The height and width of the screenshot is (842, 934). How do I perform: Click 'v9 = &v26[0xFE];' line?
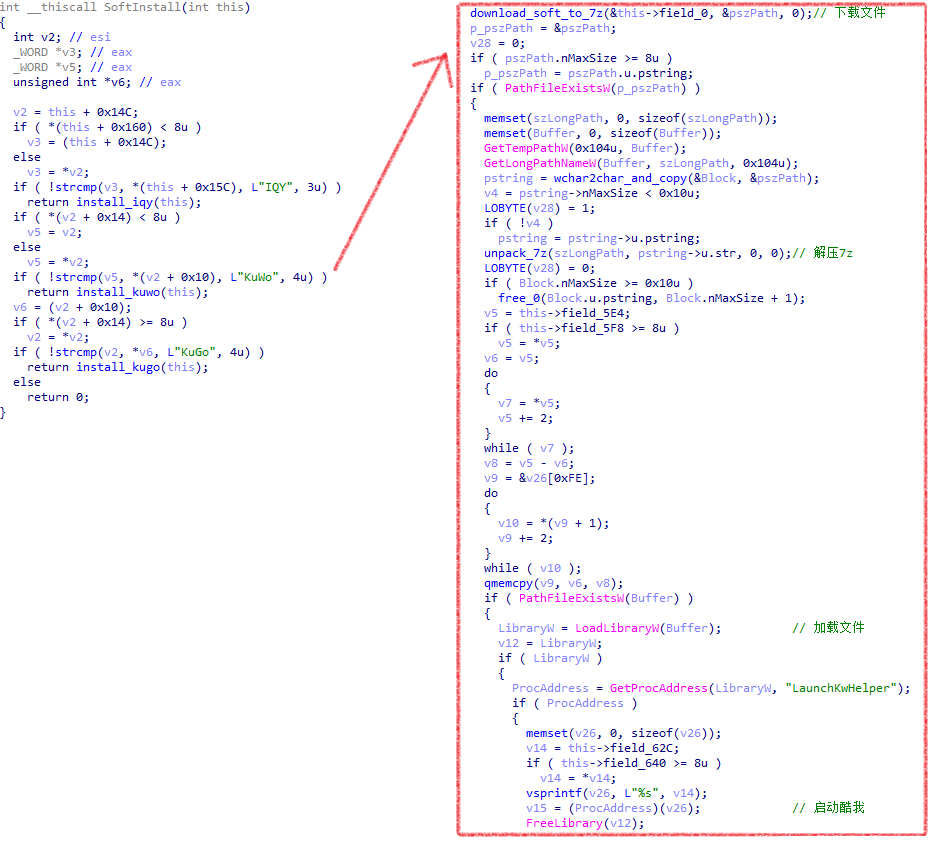[x=539, y=478]
